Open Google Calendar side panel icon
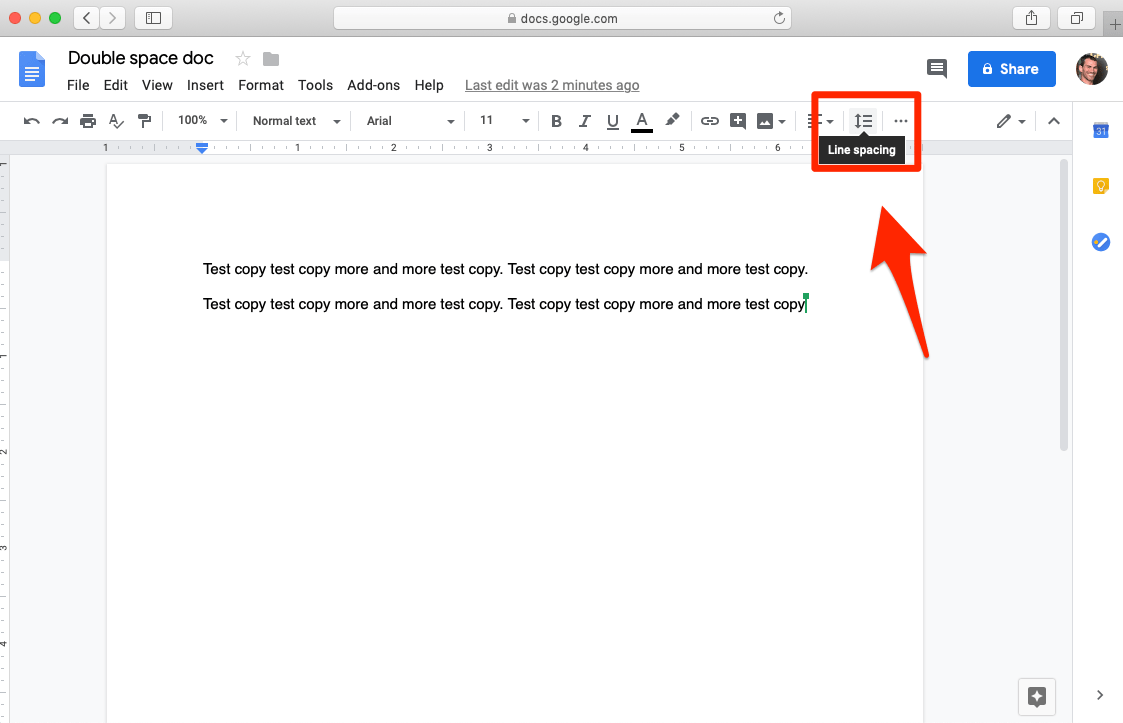The width and height of the screenshot is (1123, 723). point(1101,130)
